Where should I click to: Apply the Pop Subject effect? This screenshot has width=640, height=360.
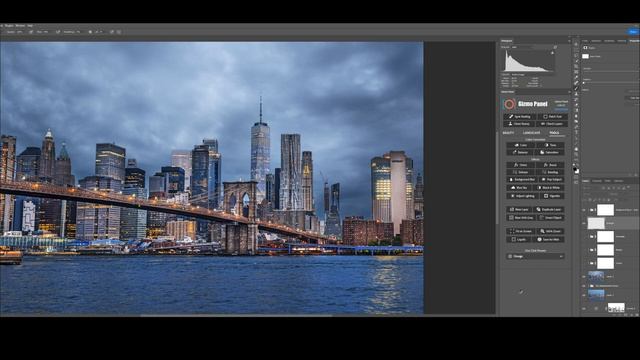(x=551, y=180)
